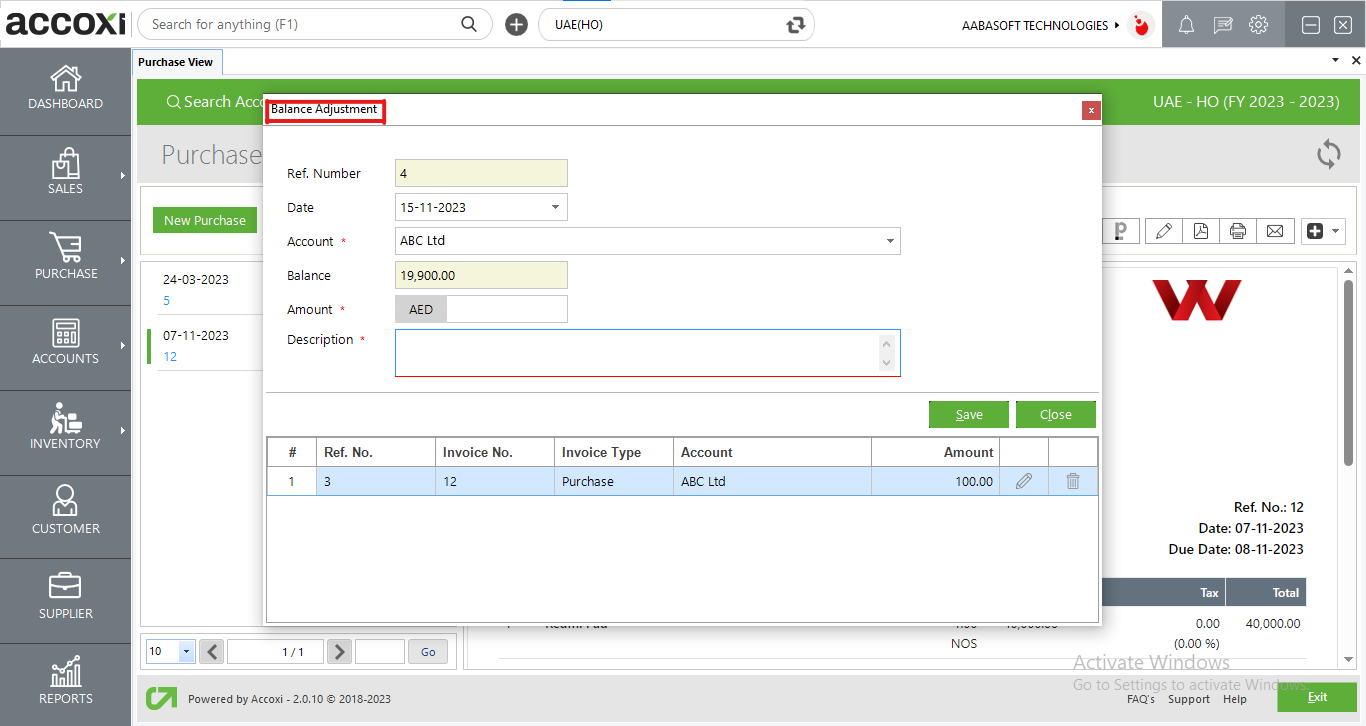Open edit pencil icon in the toolbar
1366x726 pixels.
[x=1163, y=230]
